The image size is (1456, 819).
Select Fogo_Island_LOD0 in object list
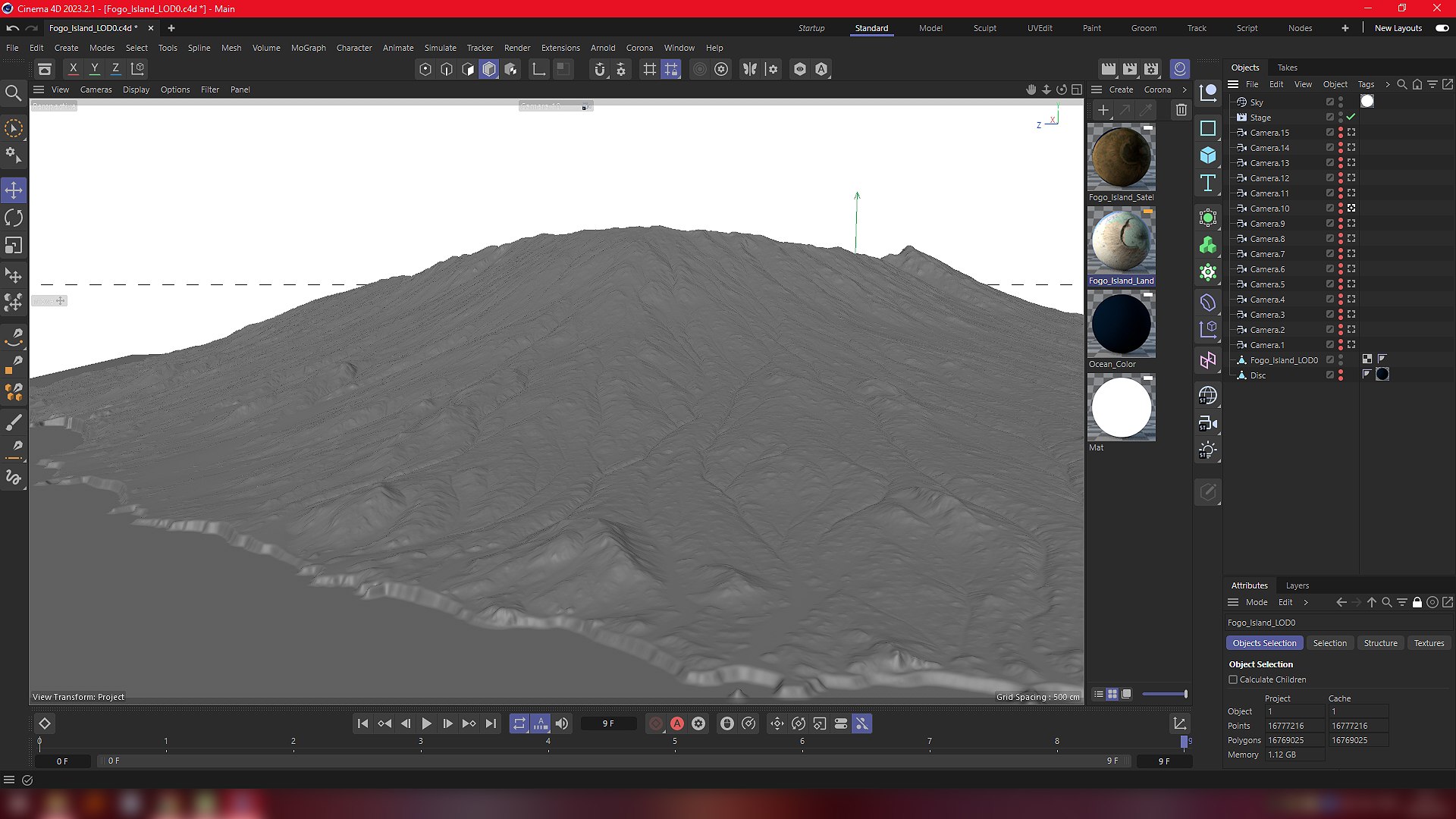tap(1284, 360)
